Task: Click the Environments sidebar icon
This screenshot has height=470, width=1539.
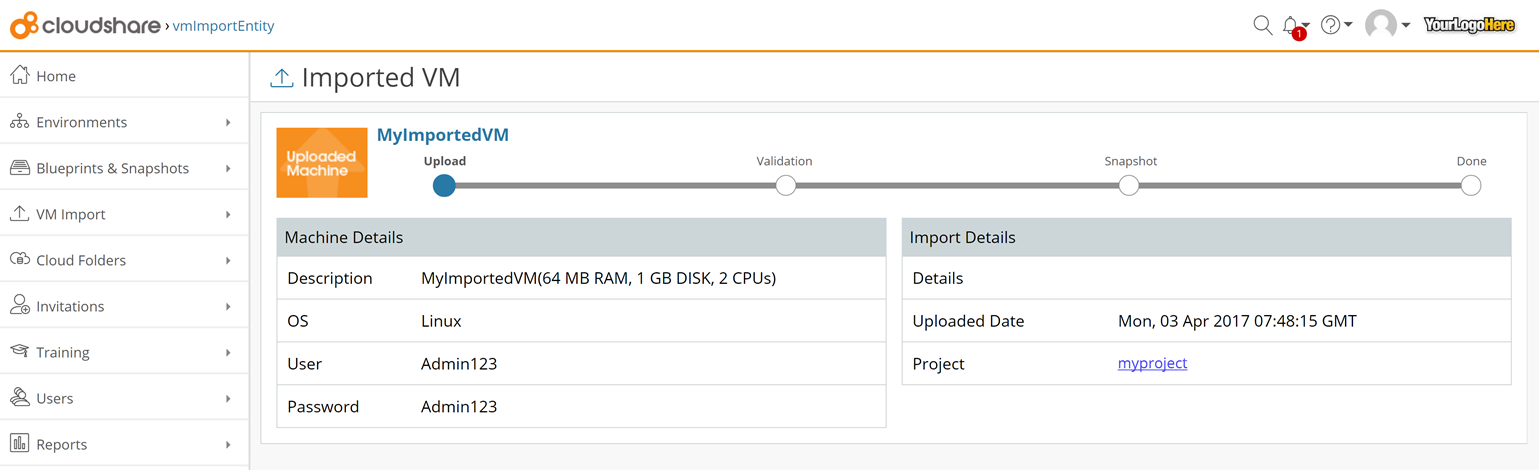Action: point(19,121)
